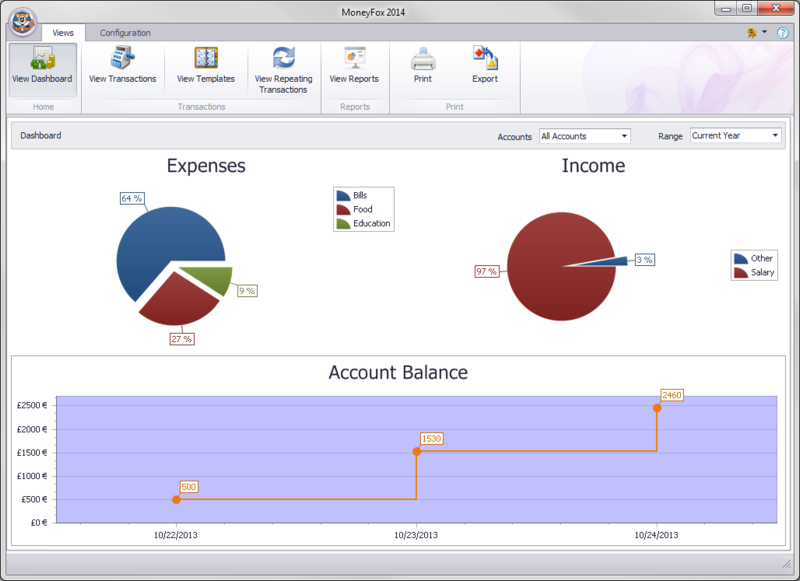Image resolution: width=800 pixels, height=581 pixels.
Task: Click the 10/22/2013 axis date
Action: pyautogui.click(x=176, y=535)
